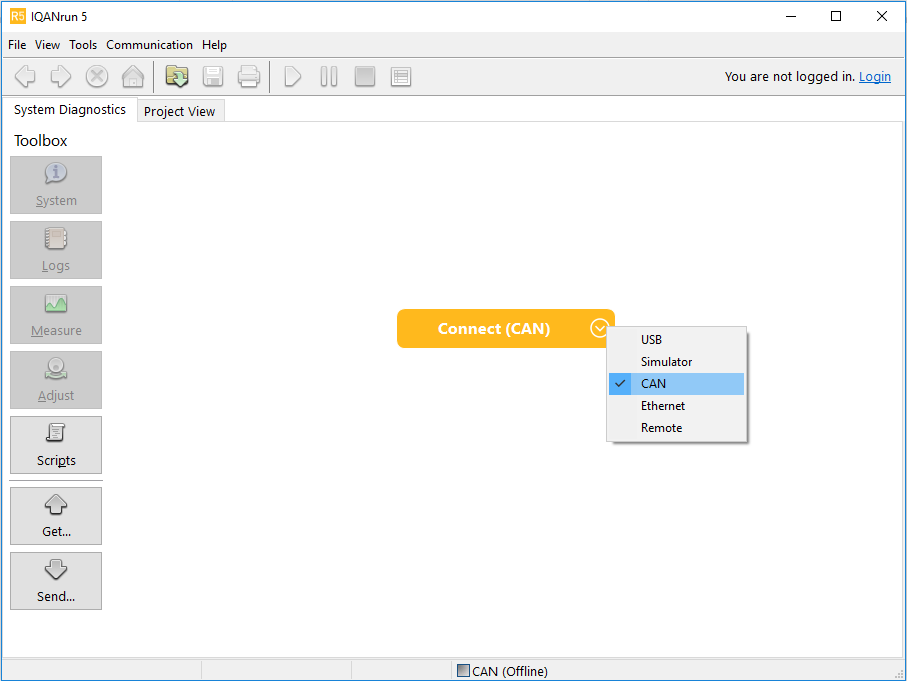Click the Print toolbar icon

pyautogui.click(x=249, y=76)
